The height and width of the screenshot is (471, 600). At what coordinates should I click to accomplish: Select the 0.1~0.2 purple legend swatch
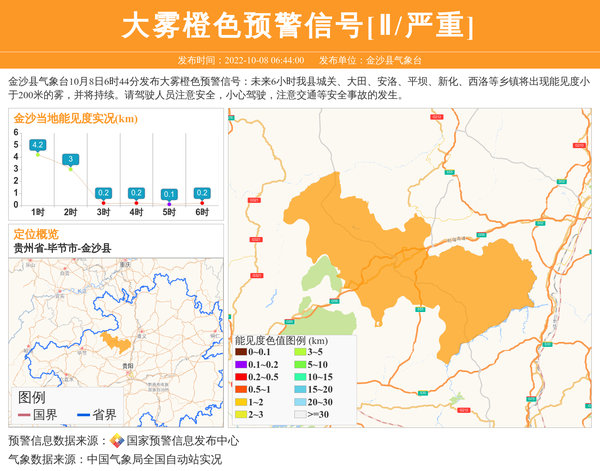[240, 365]
